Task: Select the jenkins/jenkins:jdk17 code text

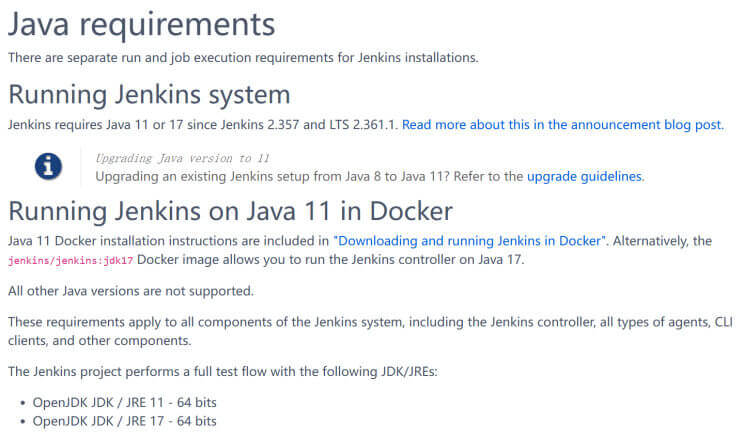Action: point(71,260)
